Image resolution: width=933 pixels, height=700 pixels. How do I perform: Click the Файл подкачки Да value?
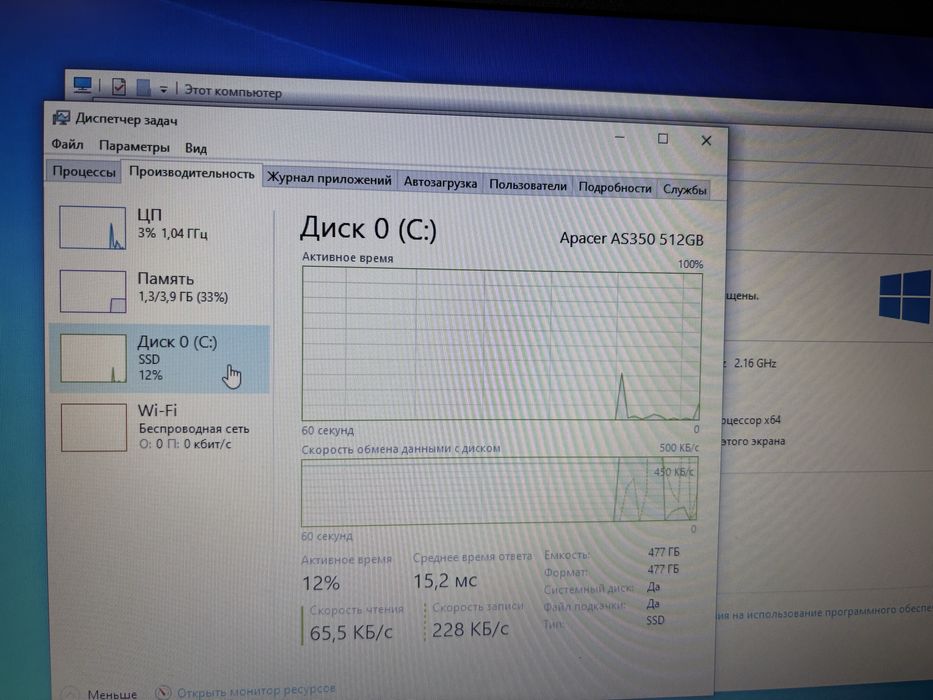pos(653,604)
